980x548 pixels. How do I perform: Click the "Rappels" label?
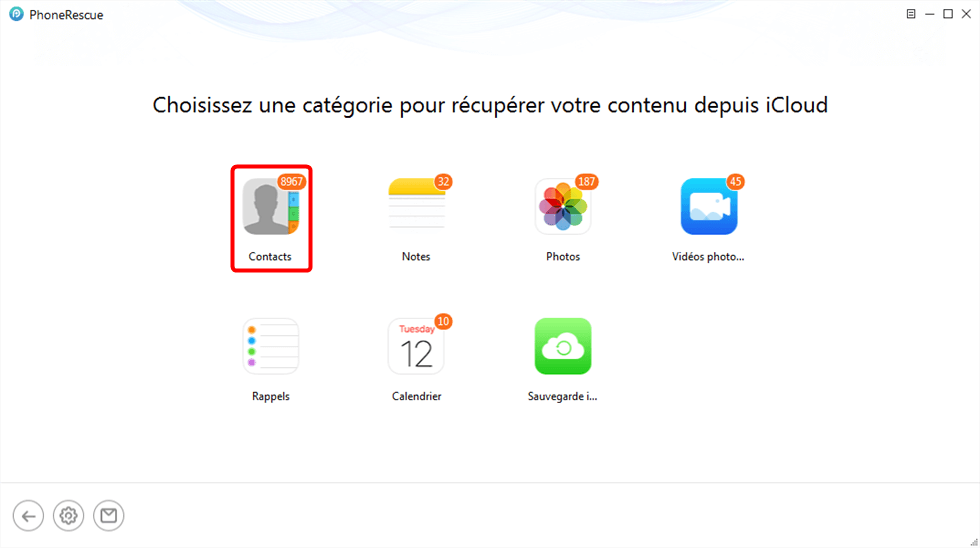(x=271, y=396)
